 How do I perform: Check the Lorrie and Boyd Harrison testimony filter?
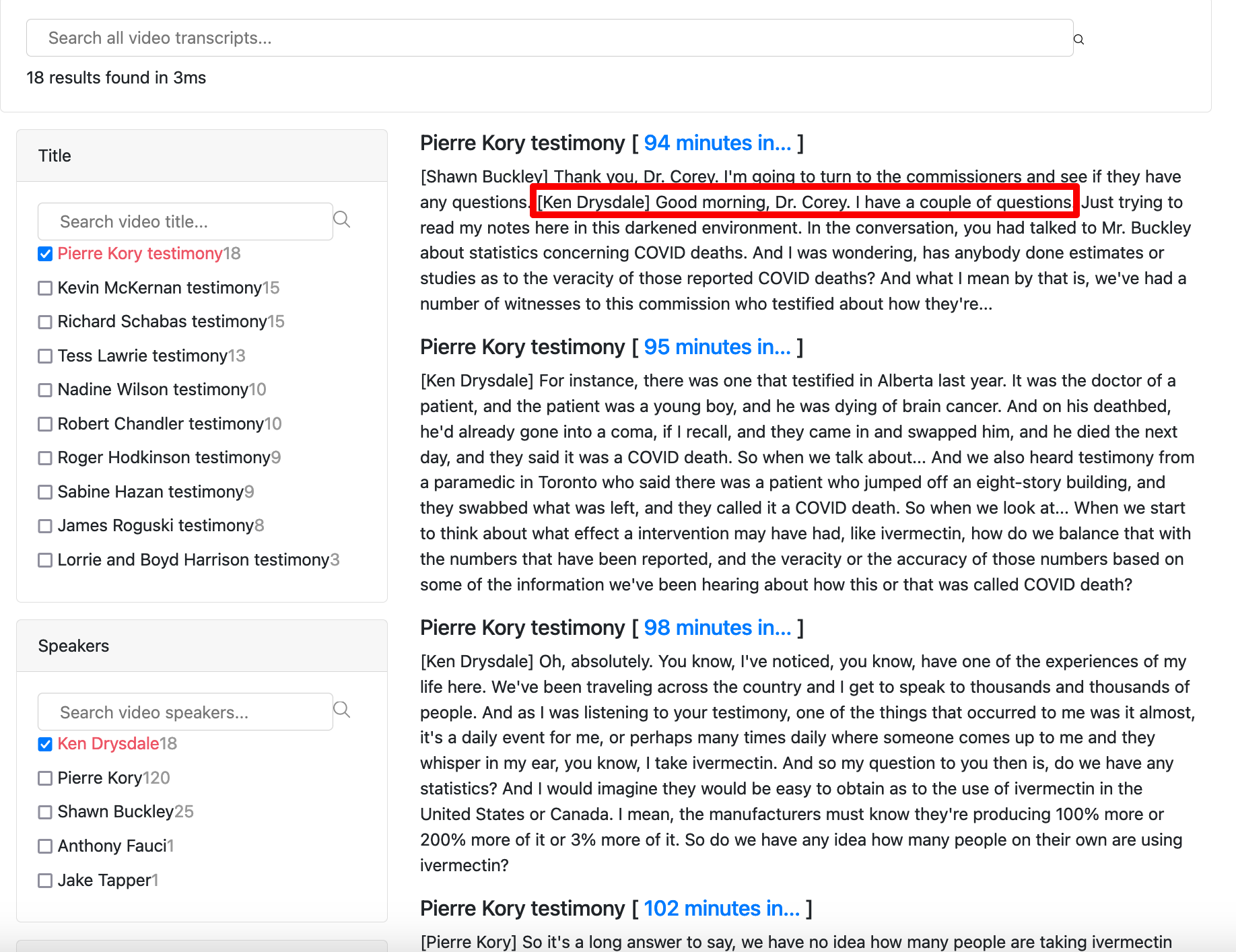[45, 560]
